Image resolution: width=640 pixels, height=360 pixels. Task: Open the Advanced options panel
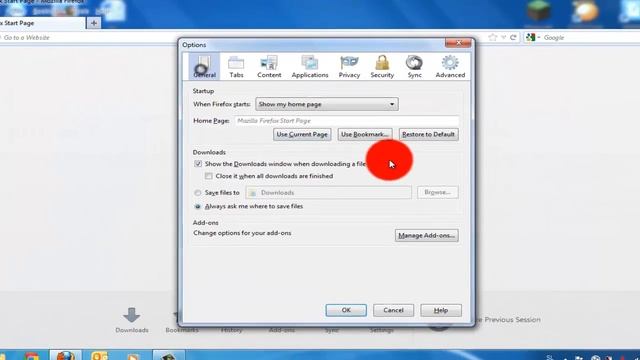450,66
